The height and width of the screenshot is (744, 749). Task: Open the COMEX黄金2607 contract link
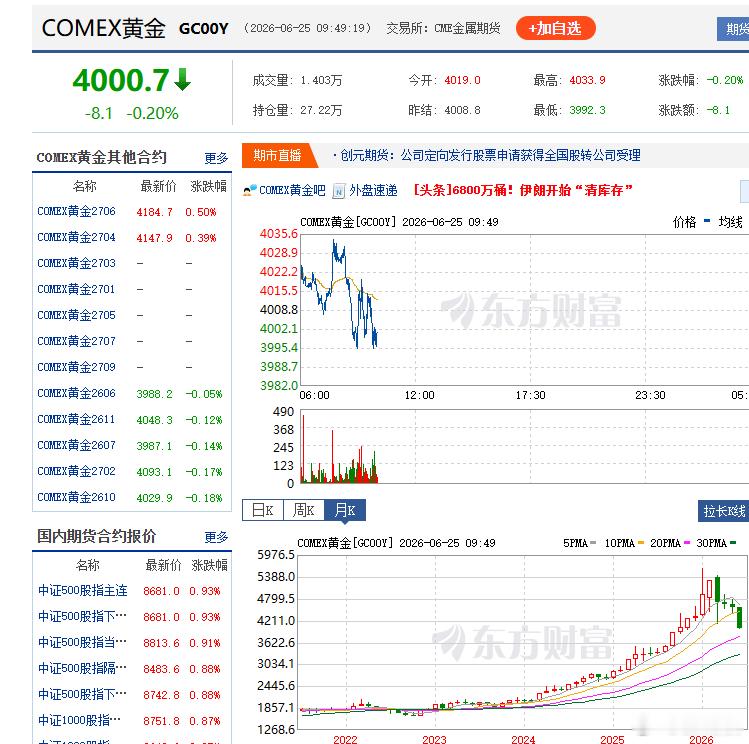(76, 446)
